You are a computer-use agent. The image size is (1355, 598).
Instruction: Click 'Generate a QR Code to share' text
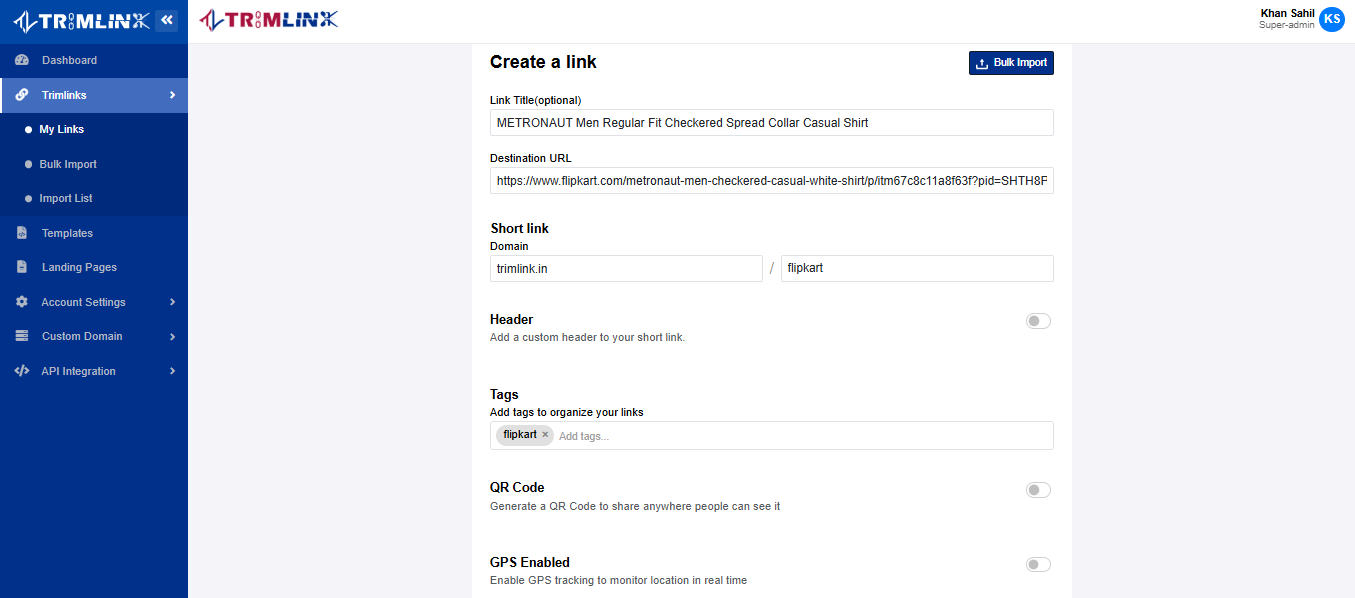(x=635, y=507)
